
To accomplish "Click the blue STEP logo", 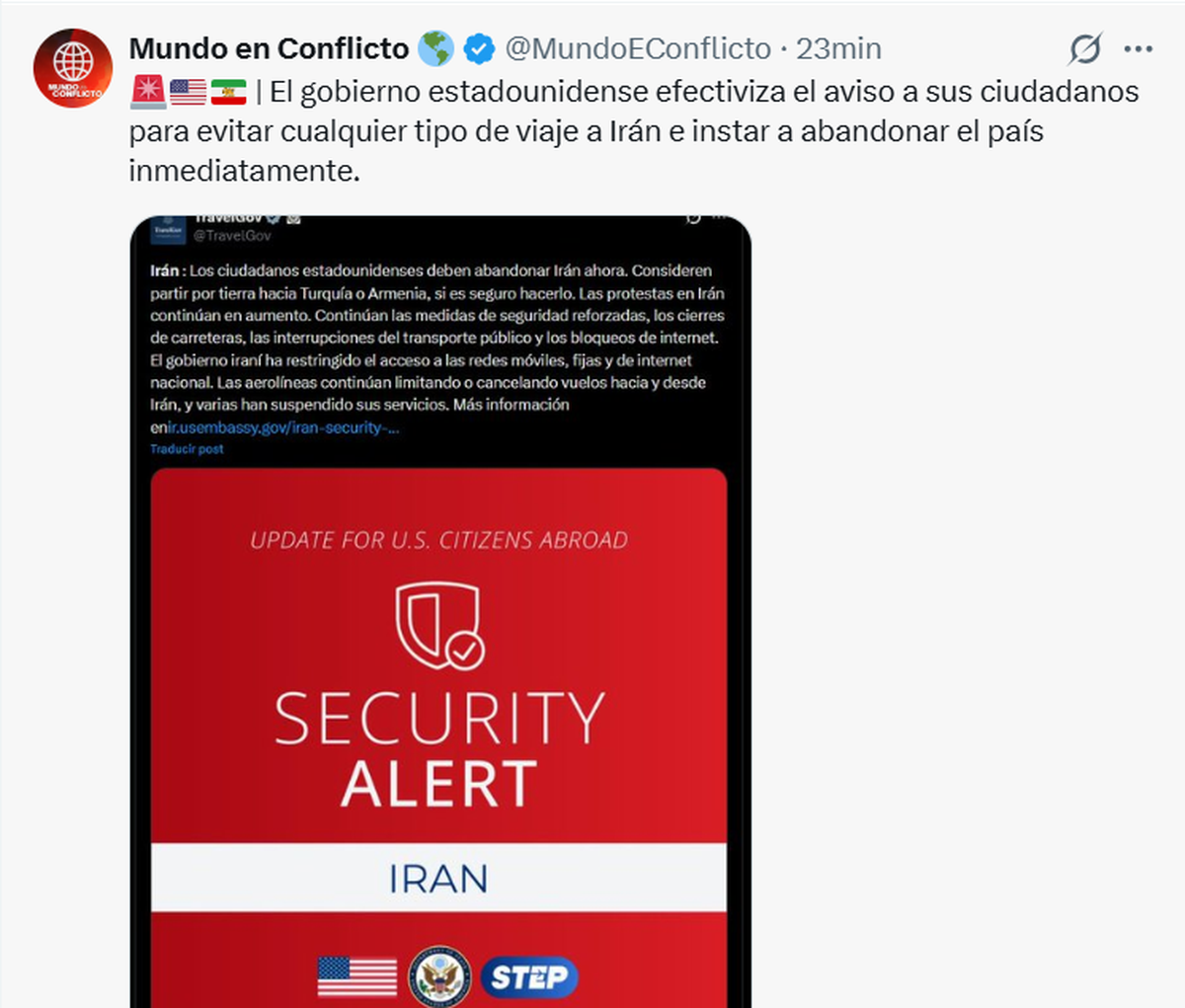I will click(529, 977).
